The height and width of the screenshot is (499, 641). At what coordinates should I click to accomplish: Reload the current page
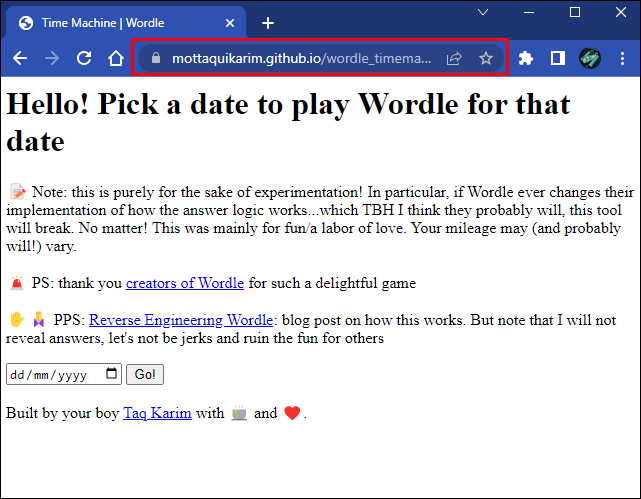[84, 58]
